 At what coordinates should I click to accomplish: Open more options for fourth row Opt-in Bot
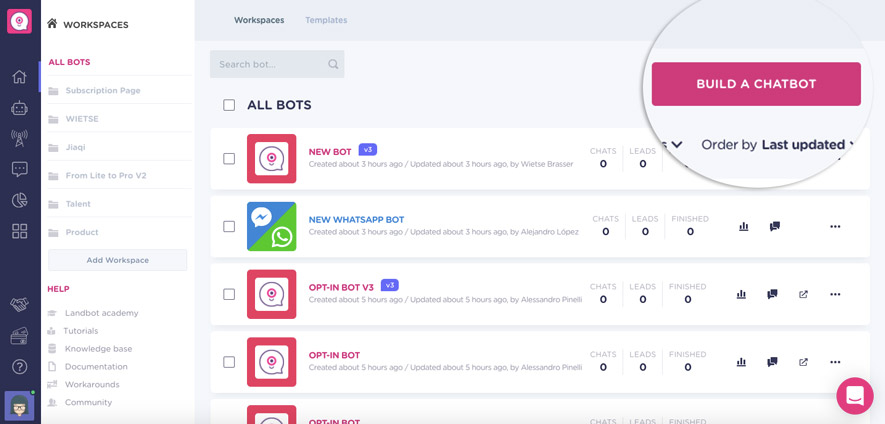tap(835, 362)
